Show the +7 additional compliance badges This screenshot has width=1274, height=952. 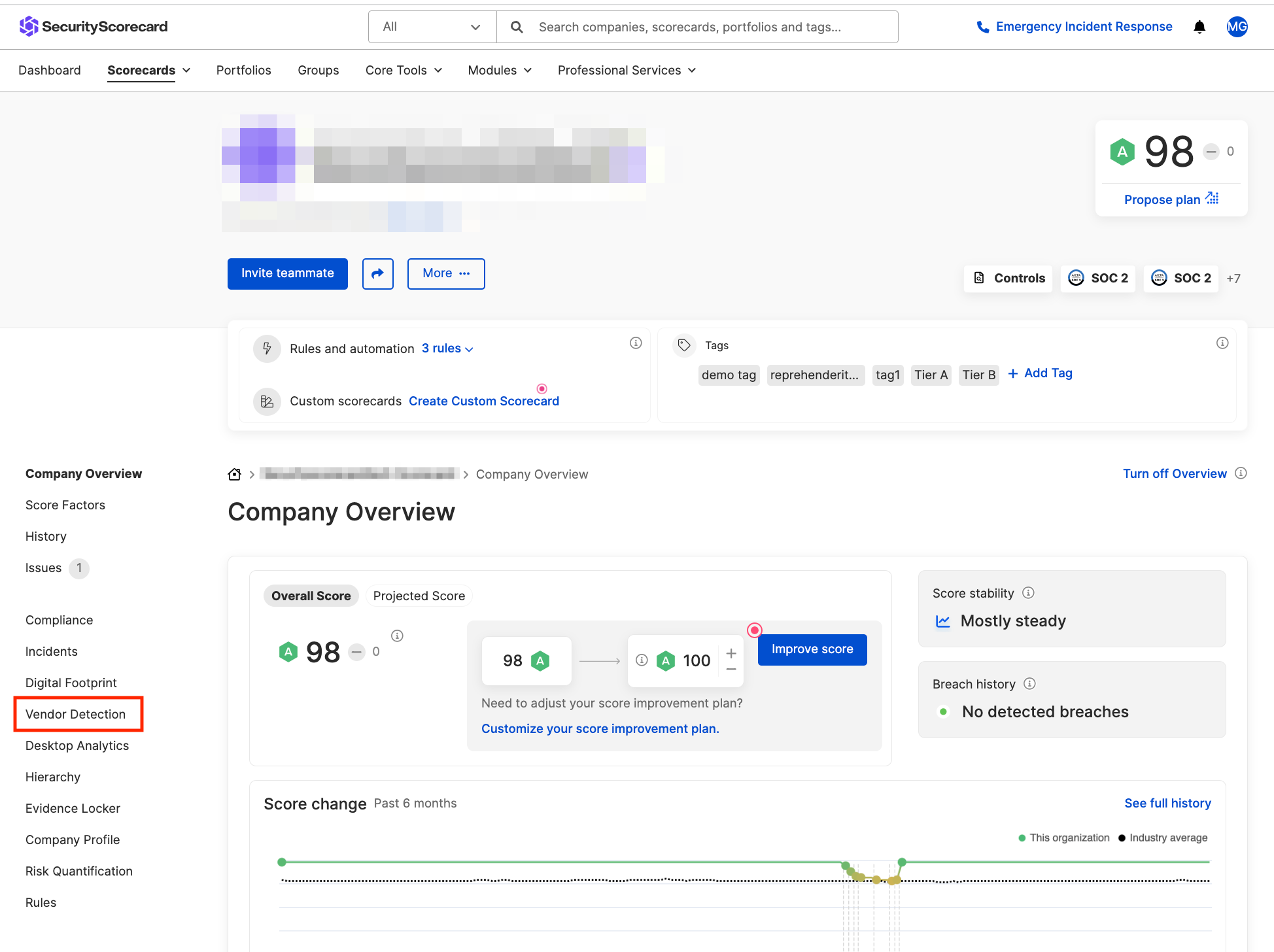(1233, 279)
